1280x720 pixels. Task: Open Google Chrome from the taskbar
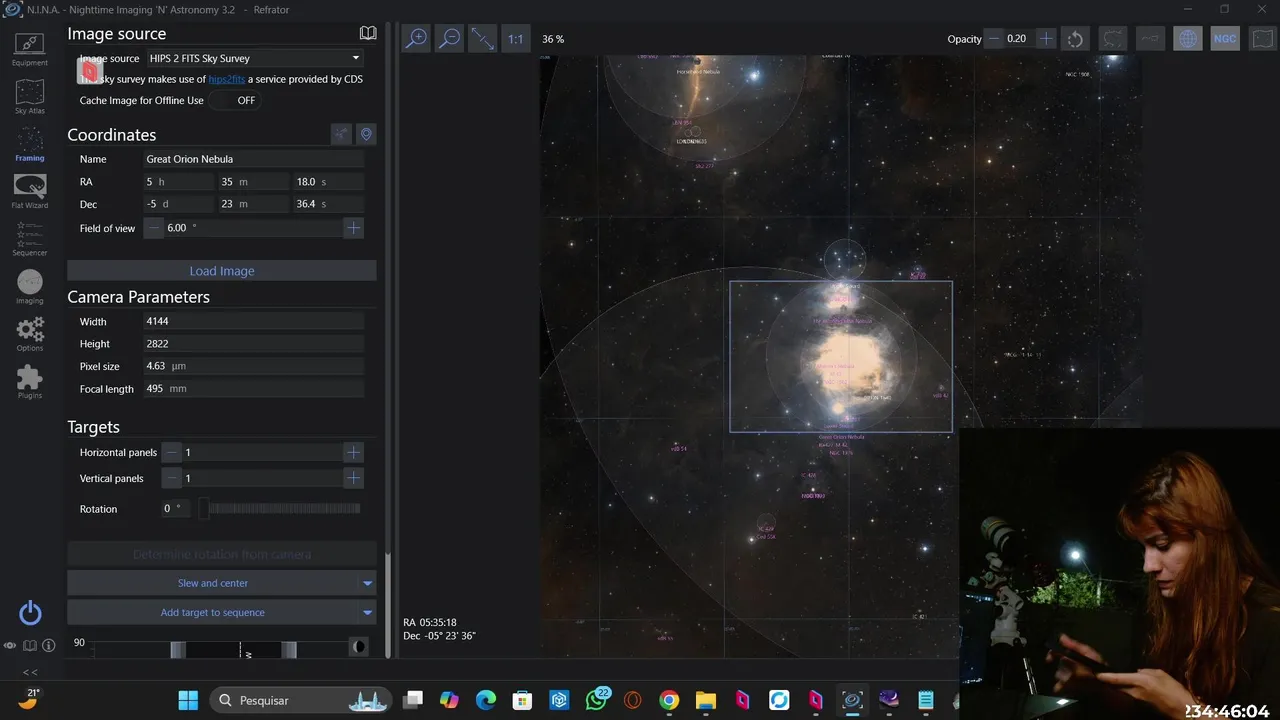pos(669,700)
